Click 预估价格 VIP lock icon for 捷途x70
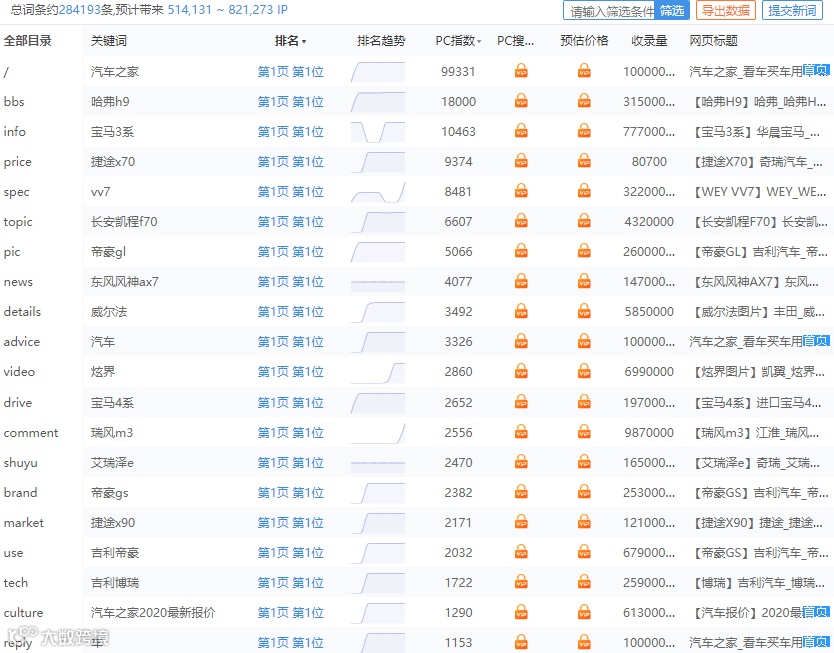The height and width of the screenshot is (653, 834). tap(584, 161)
